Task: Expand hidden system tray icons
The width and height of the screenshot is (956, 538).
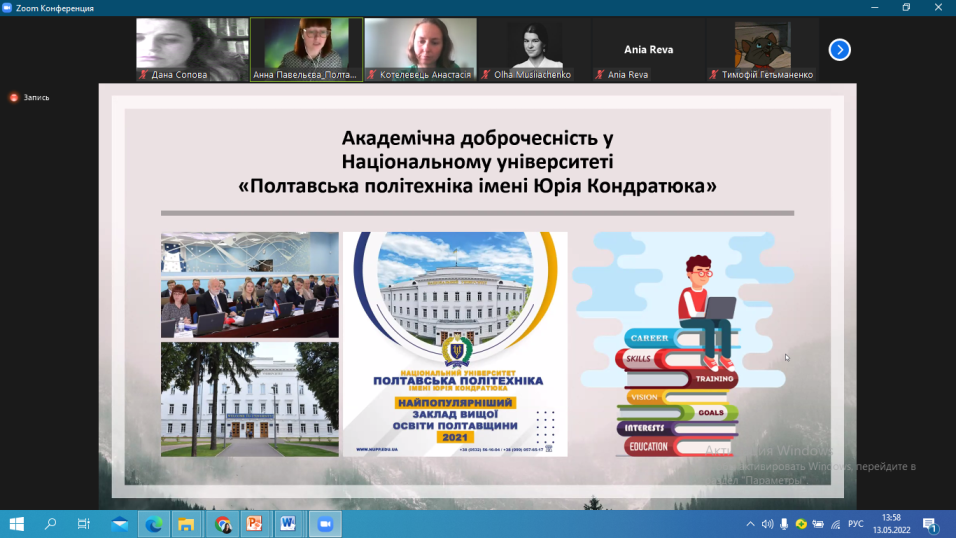Action: 751,523
